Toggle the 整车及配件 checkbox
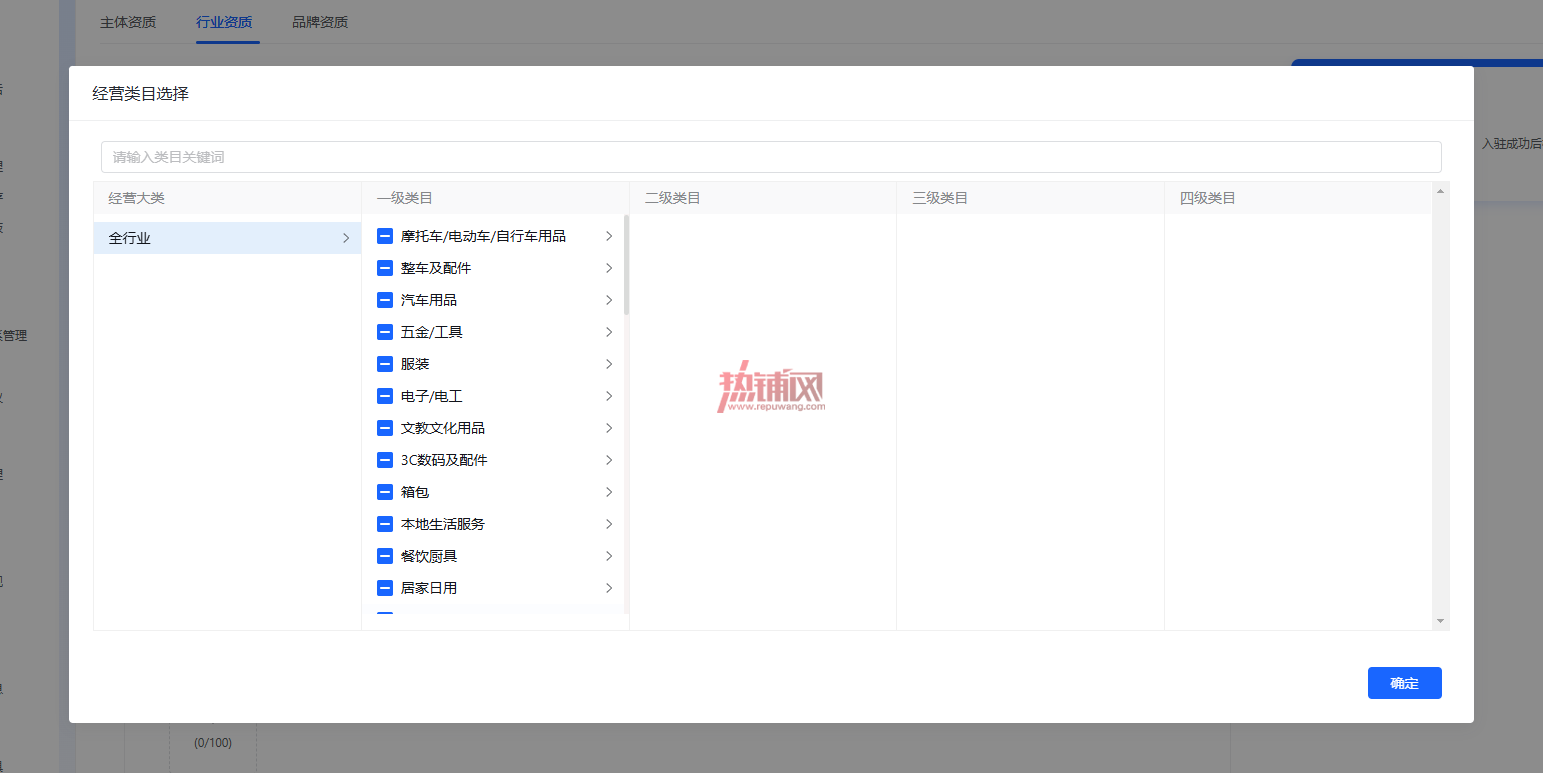 click(x=385, y=268)
